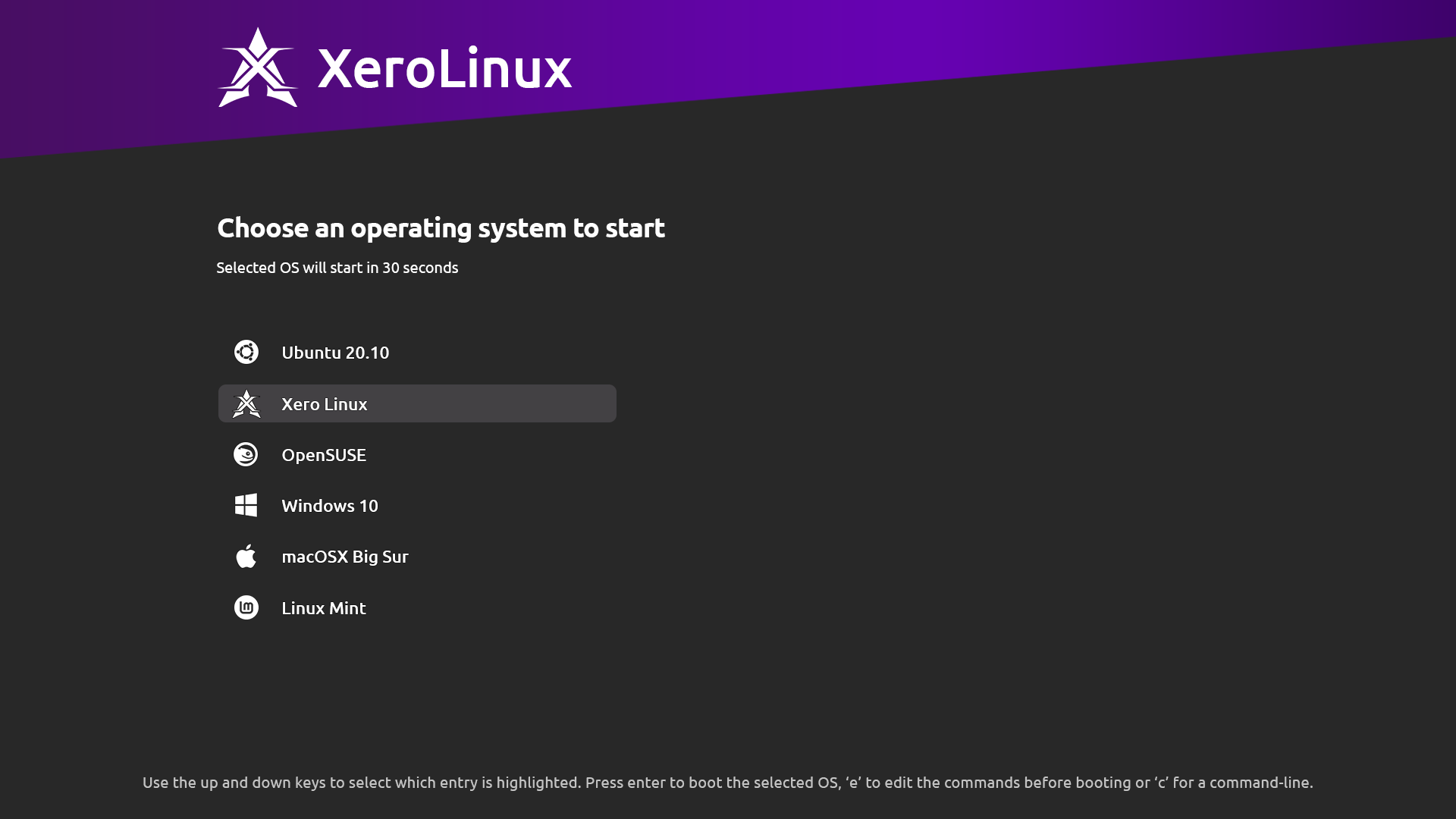Boot the Windows 10 entry
1456x819 pixels.
(x=417, y=506)
